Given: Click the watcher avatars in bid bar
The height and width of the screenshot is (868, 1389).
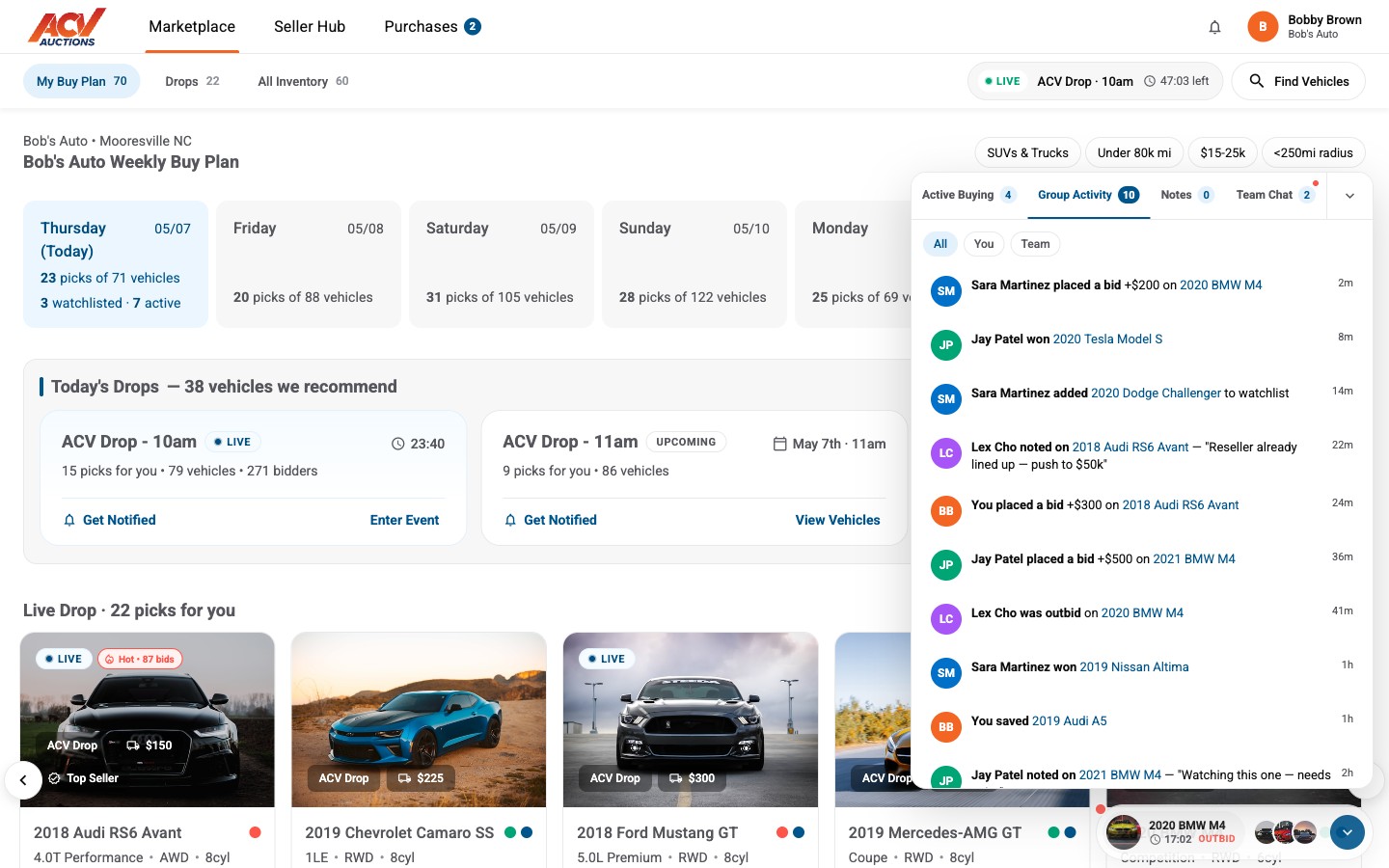Looking at the screenshot, I should [x=1285, y=832].
